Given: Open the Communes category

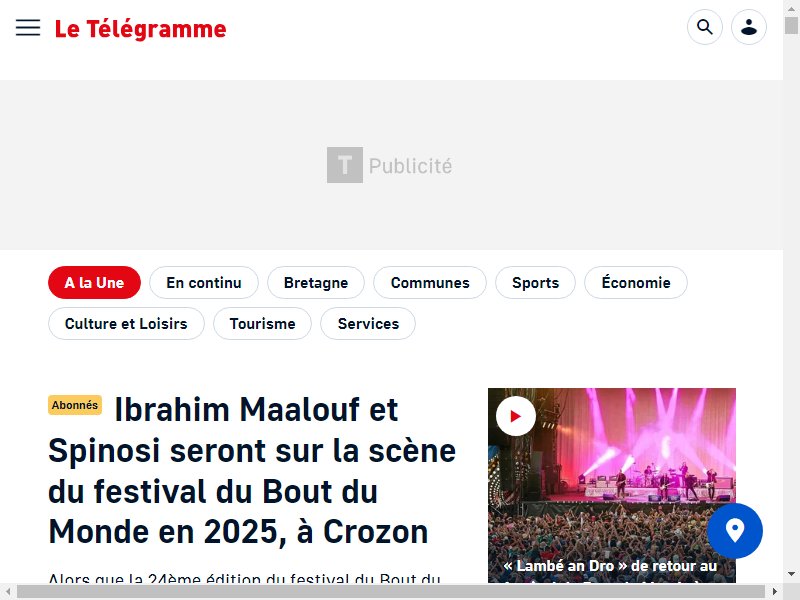Looking at the screenshot, I should pos(430,283).
